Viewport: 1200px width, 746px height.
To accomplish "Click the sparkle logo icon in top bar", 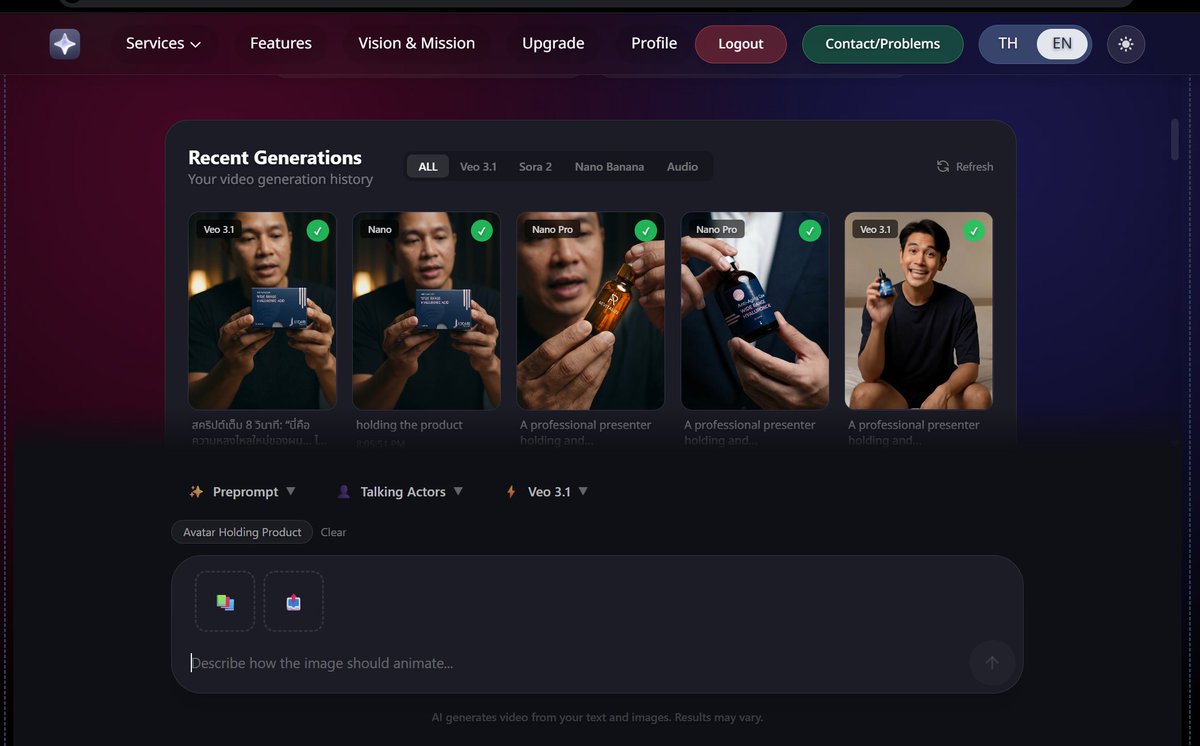I will (64, 43).
